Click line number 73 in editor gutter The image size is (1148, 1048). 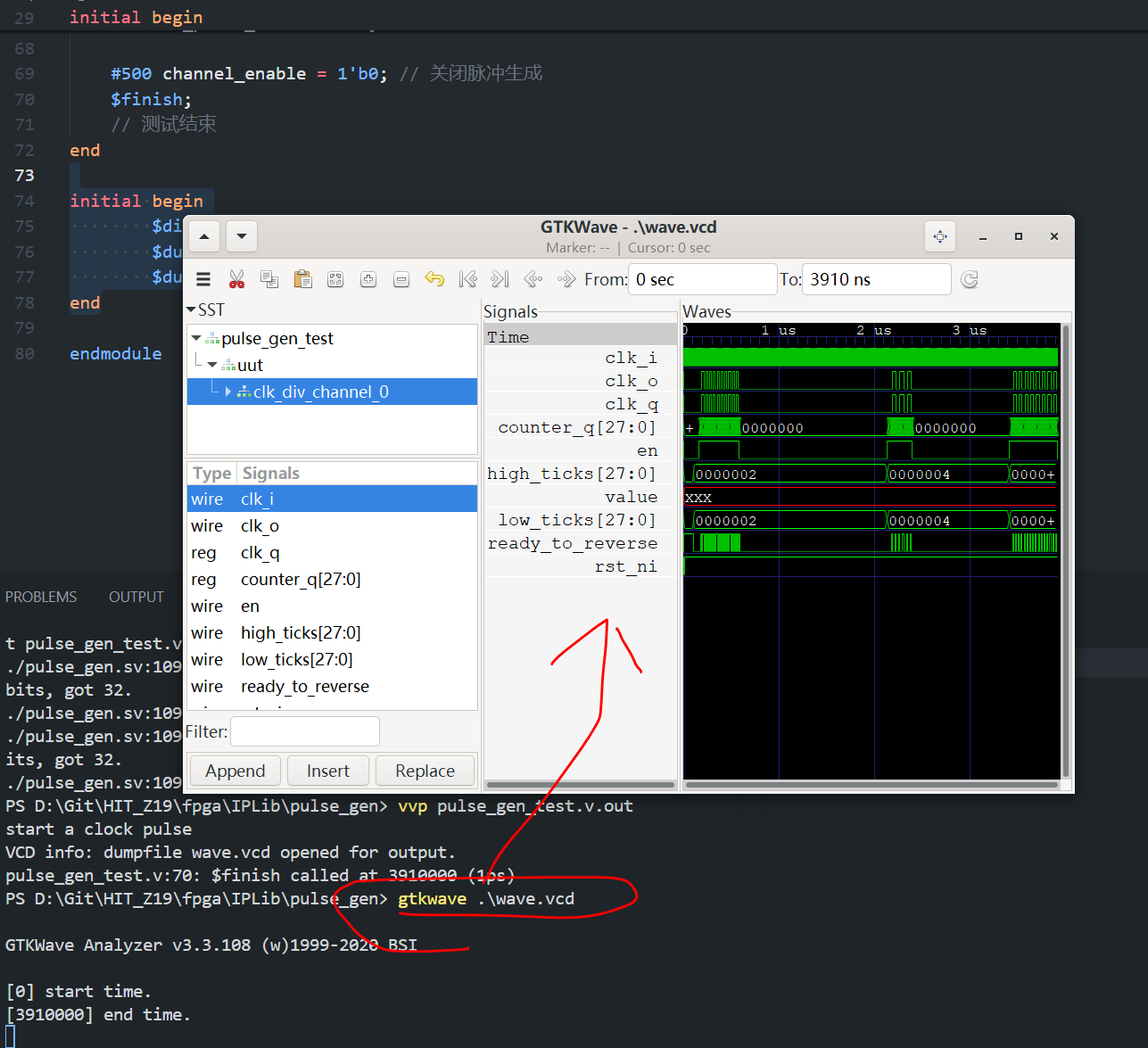24,175
